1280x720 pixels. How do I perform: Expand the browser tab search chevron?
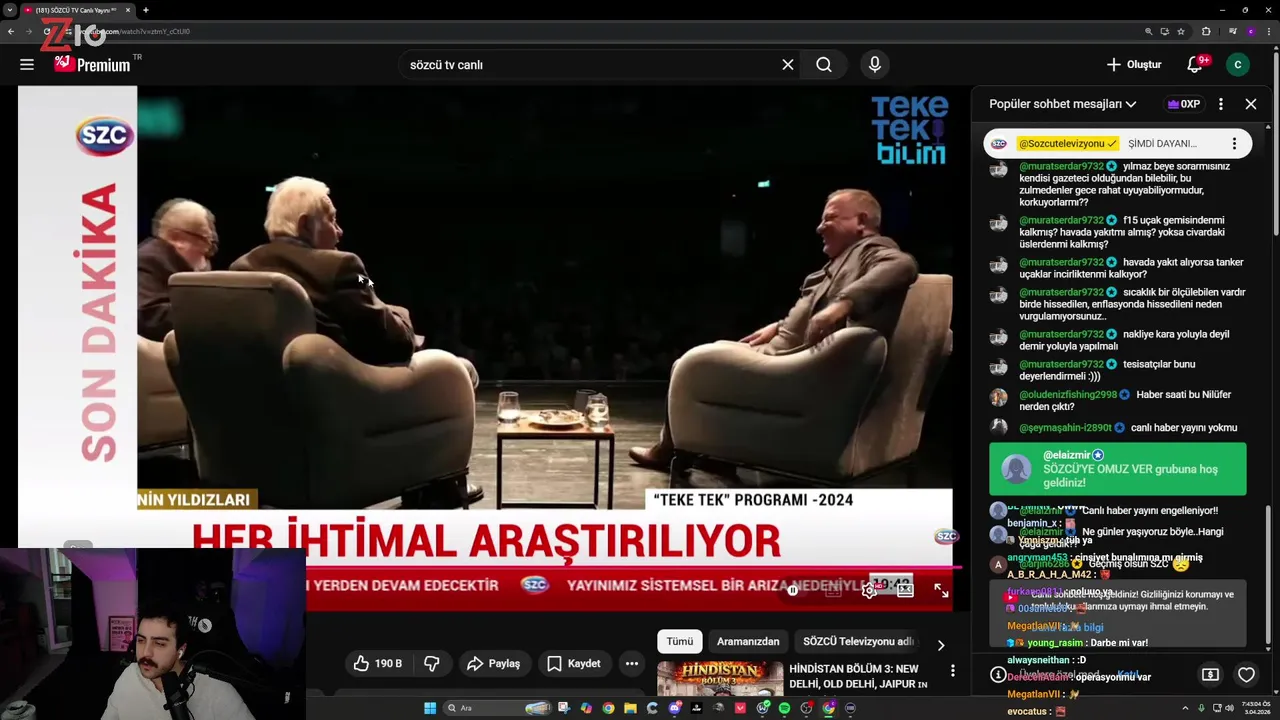point(9,10)
